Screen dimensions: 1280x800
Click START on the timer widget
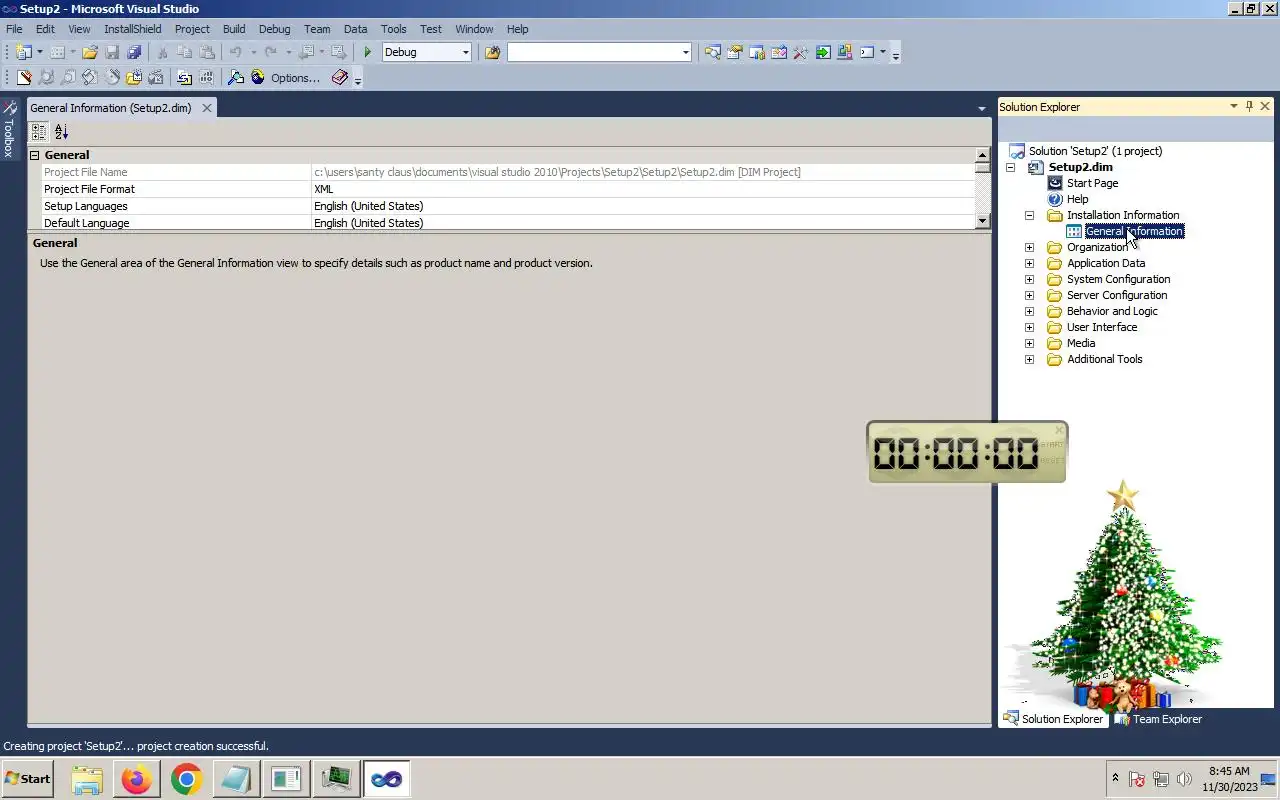tap(1052, 445)
